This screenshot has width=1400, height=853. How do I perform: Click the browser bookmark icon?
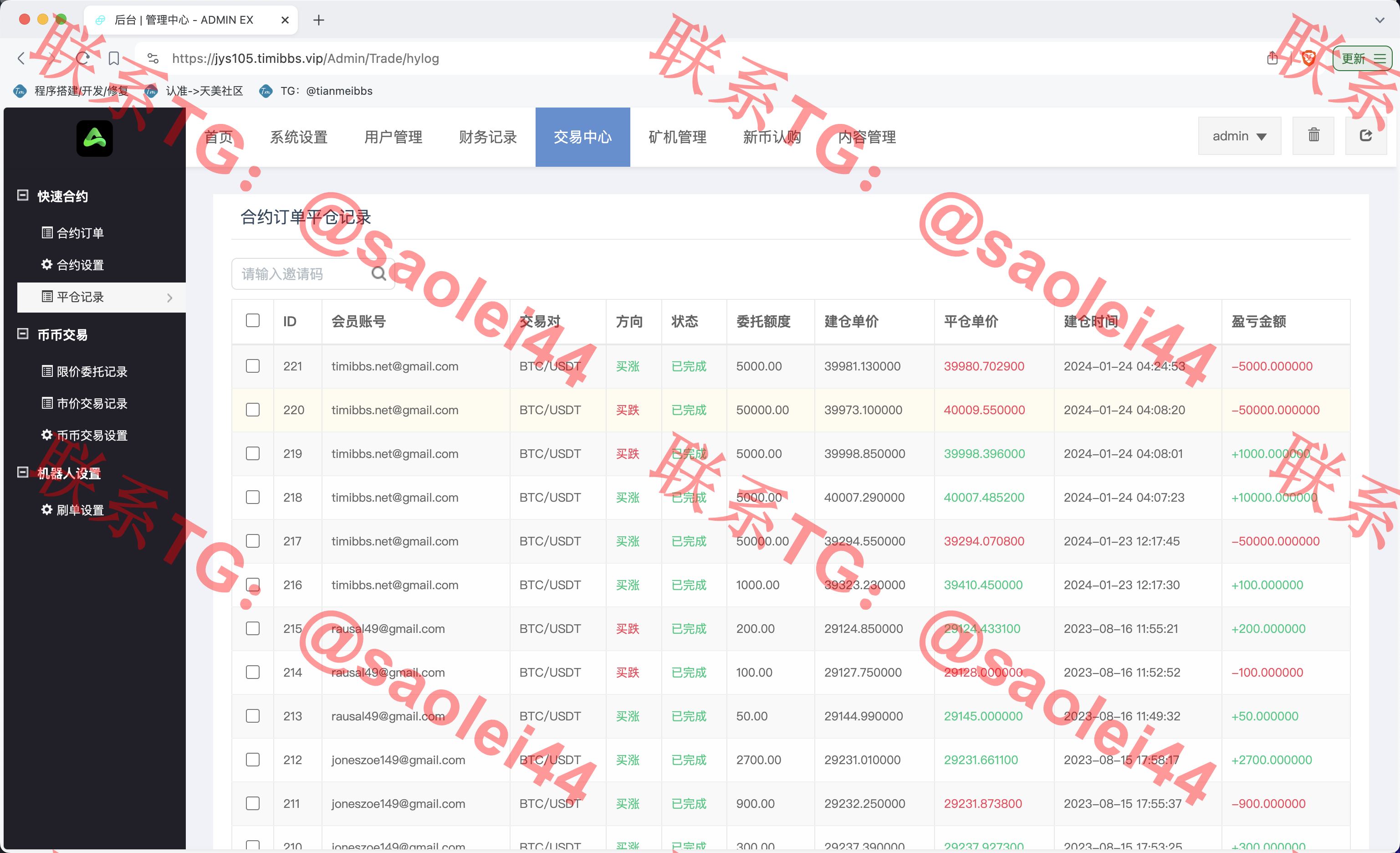[114, 58]
